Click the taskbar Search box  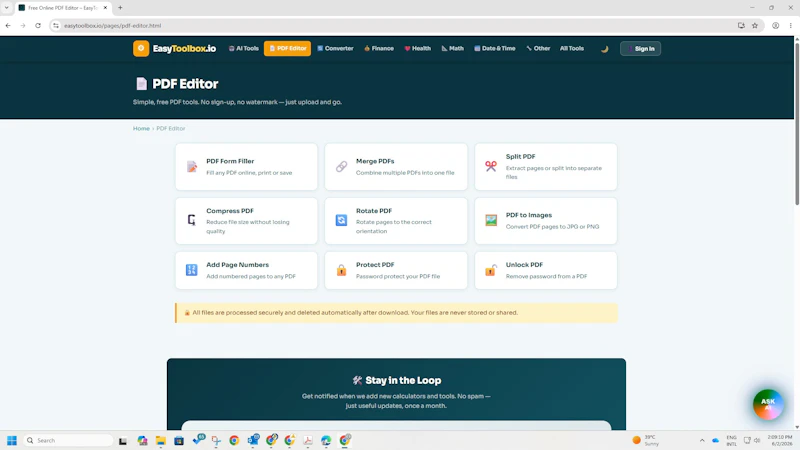(x=68, y=440)
